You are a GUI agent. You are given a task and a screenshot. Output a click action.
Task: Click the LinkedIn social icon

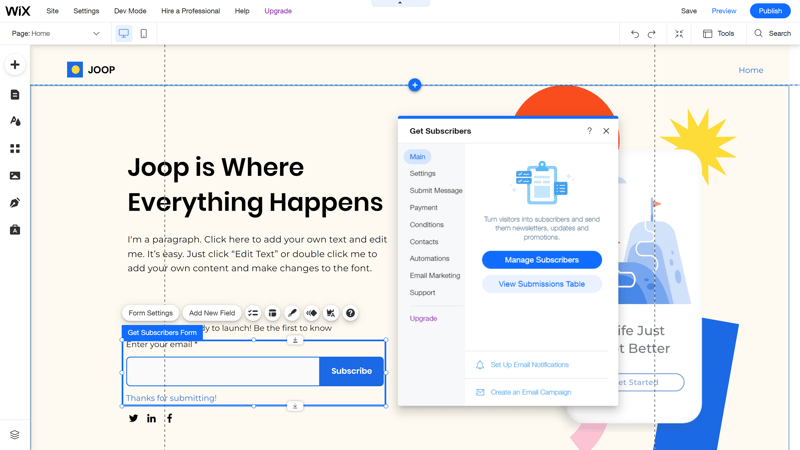(152, 418)
